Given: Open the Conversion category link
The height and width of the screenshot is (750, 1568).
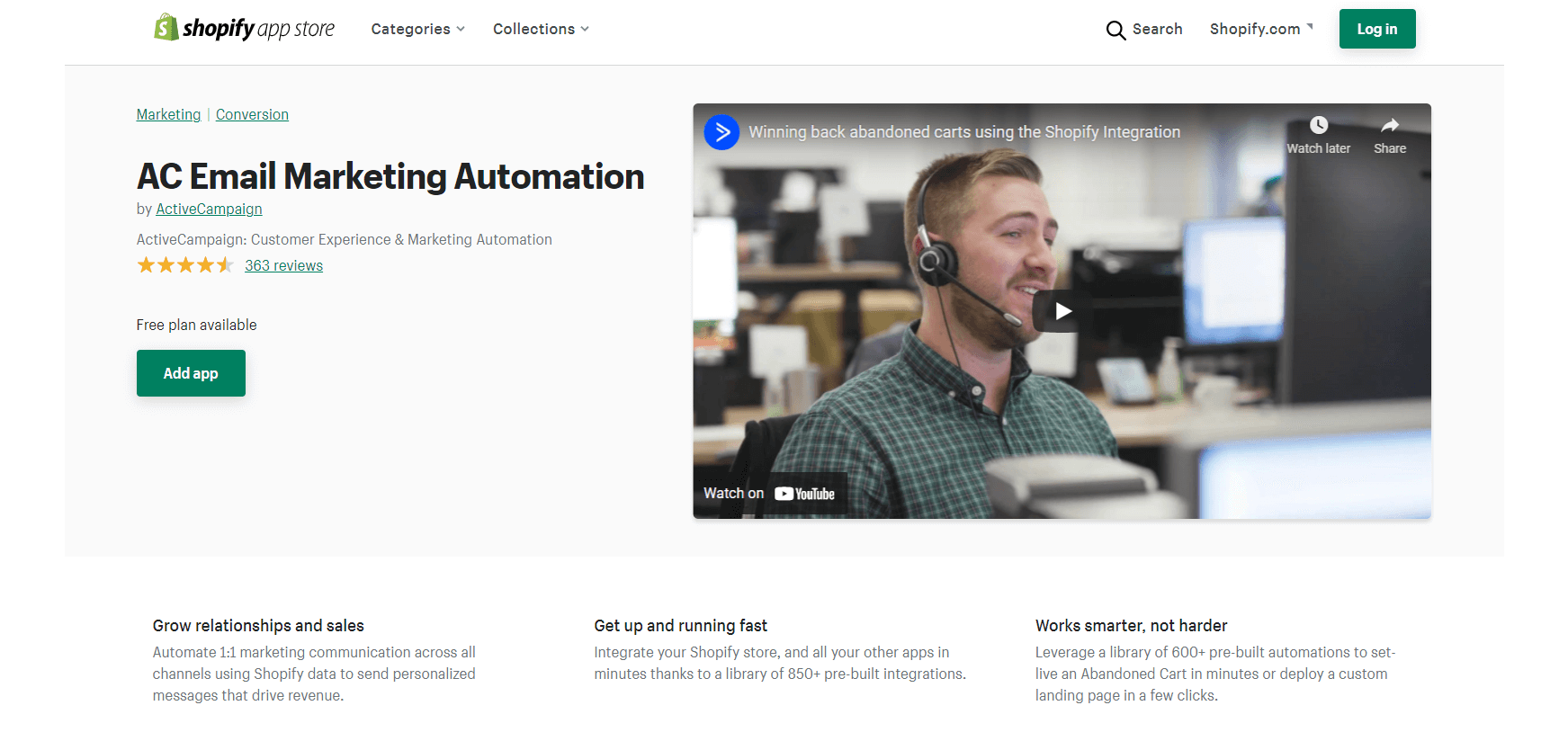Looking at the screenshot, I should (252, 114).
